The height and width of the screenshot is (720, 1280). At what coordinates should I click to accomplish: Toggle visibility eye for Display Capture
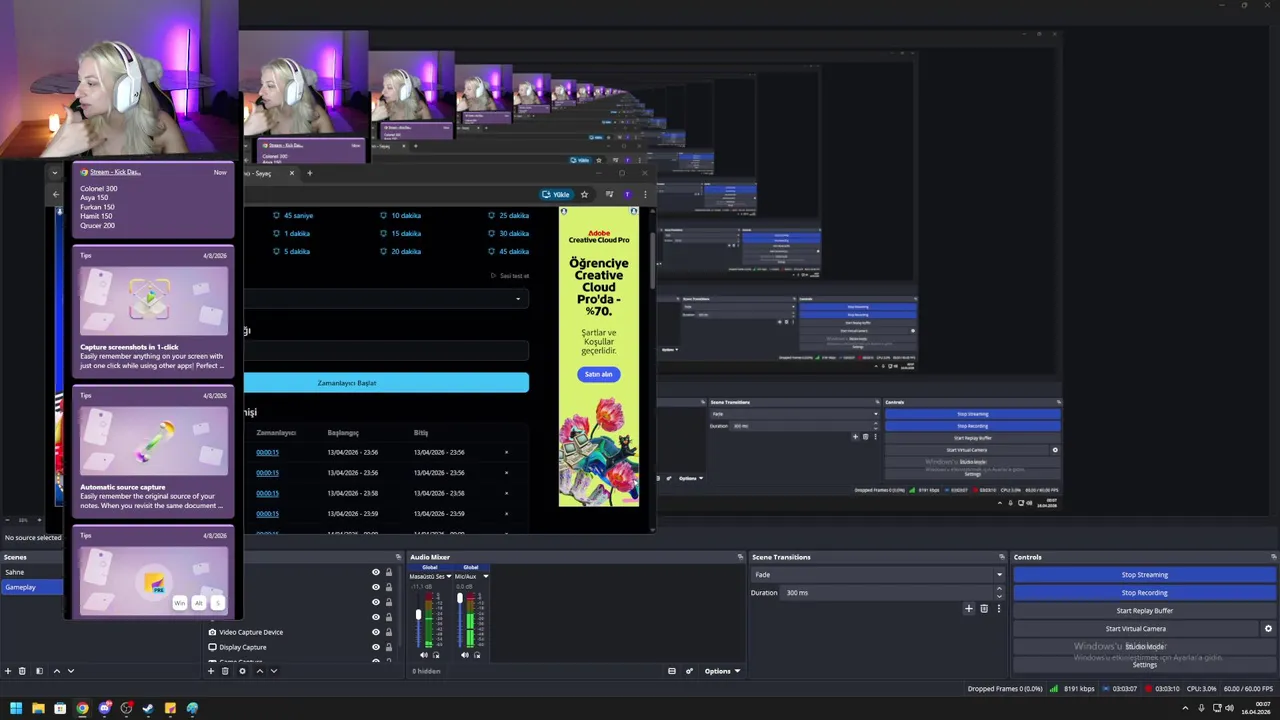click(376, 647)
